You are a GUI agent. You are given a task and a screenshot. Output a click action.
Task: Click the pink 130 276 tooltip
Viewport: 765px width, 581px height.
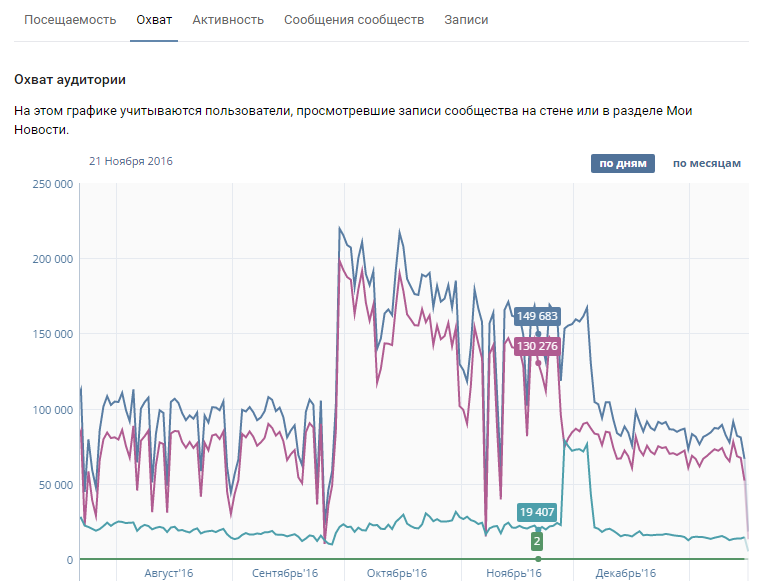[x=537, y=346]
